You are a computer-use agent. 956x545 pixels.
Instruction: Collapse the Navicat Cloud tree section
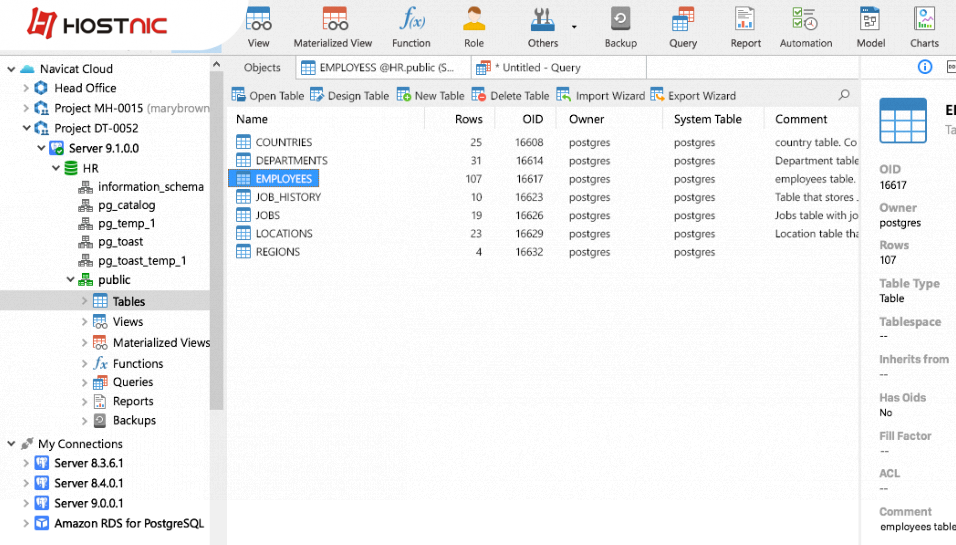pyautogui.click(x=11, y=69)
